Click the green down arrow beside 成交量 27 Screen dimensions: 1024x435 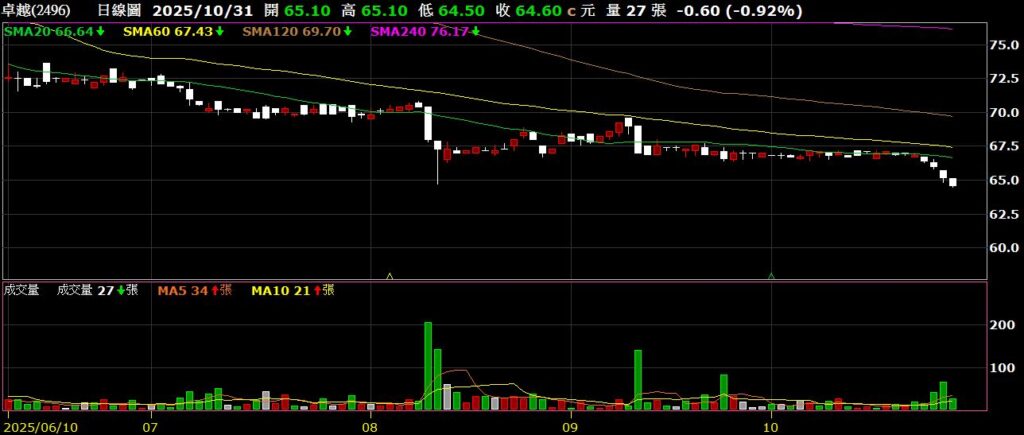[121, 290]
